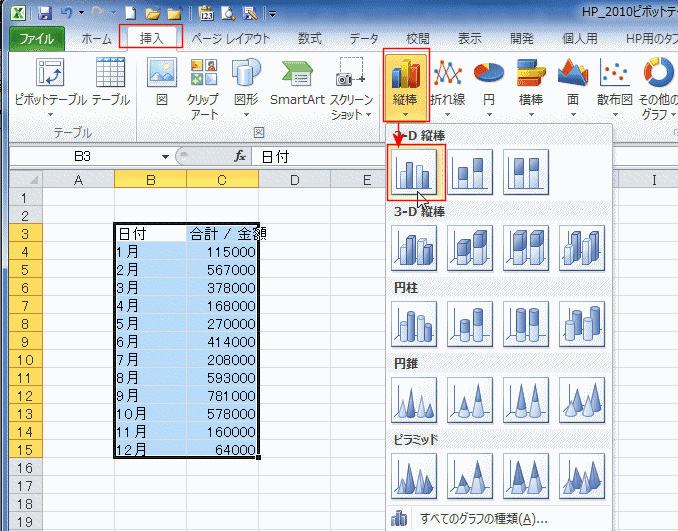This screenshot has width=678, height=531.
Task: Switch to the 数式 formulas tab
Action: [309, 38]
